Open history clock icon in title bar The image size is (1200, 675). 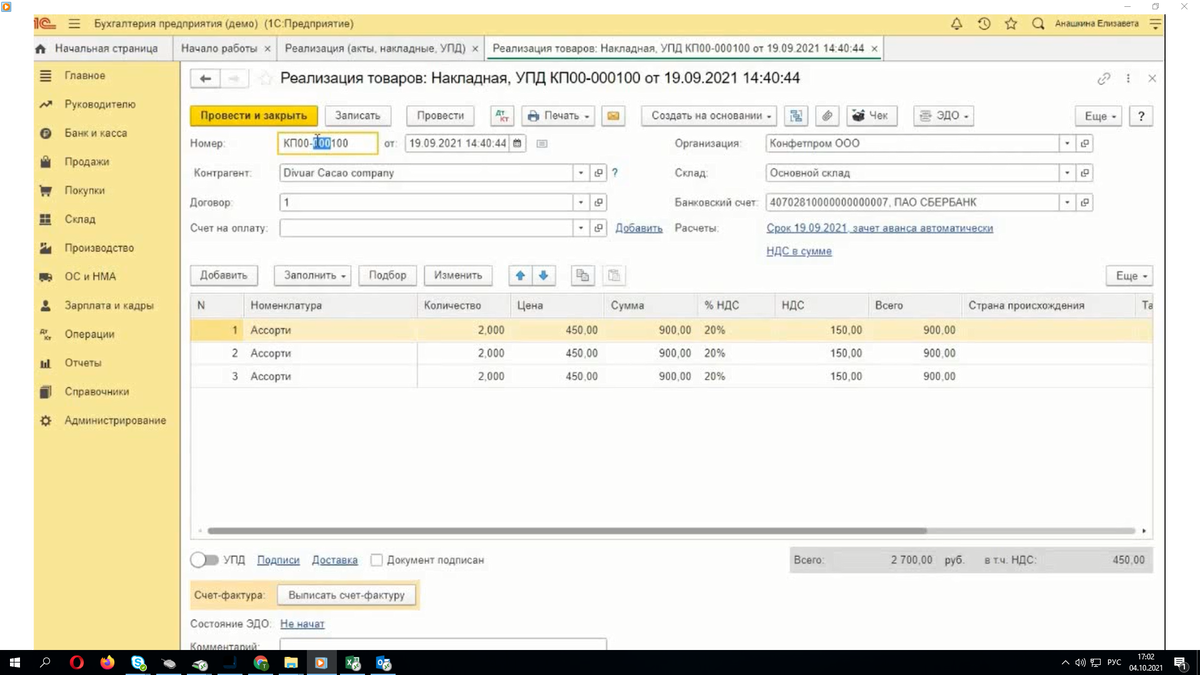click(x=984, y=23)
